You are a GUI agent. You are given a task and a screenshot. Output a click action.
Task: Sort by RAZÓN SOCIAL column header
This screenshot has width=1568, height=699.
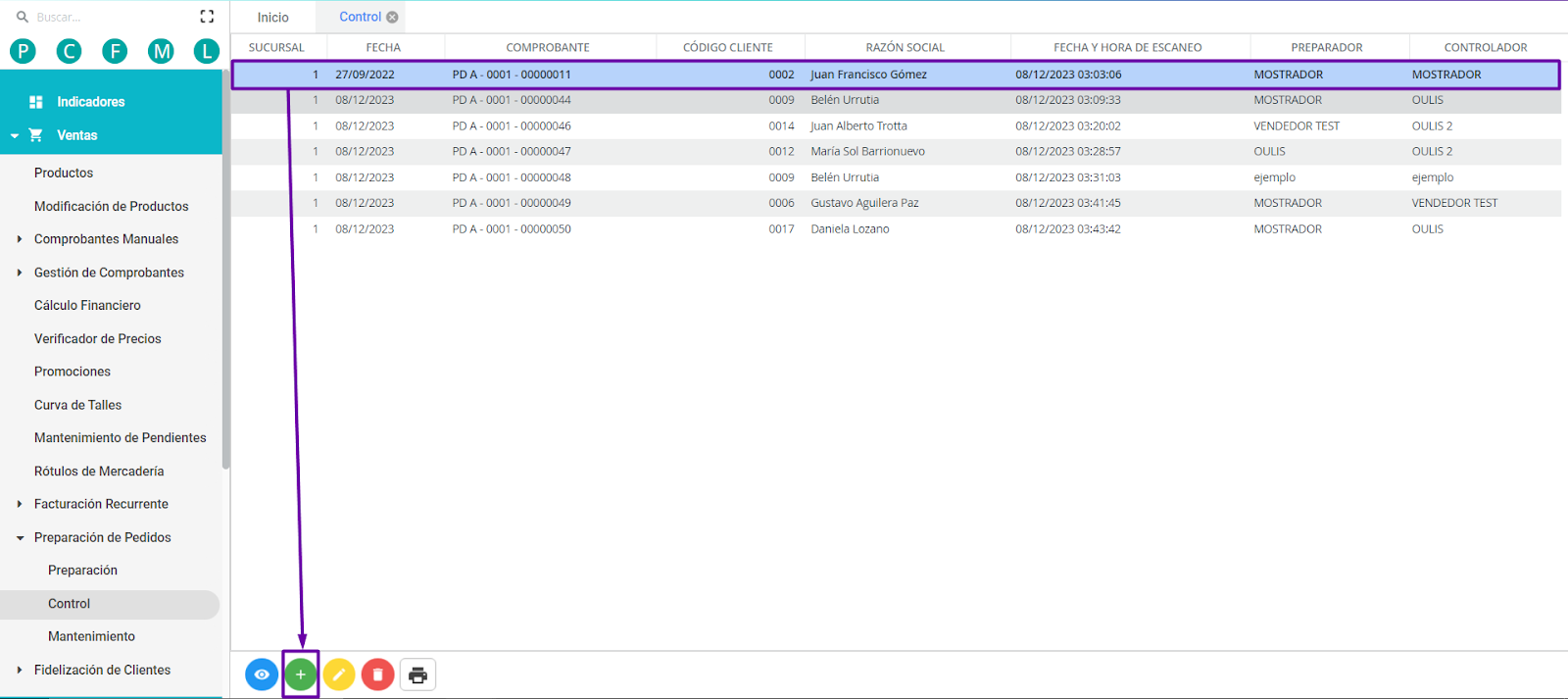tap(906, 47)
